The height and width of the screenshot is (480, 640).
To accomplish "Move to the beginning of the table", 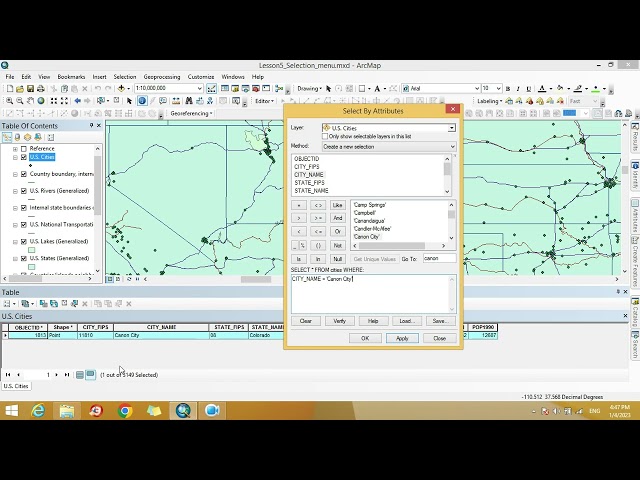I will [8, 375].
